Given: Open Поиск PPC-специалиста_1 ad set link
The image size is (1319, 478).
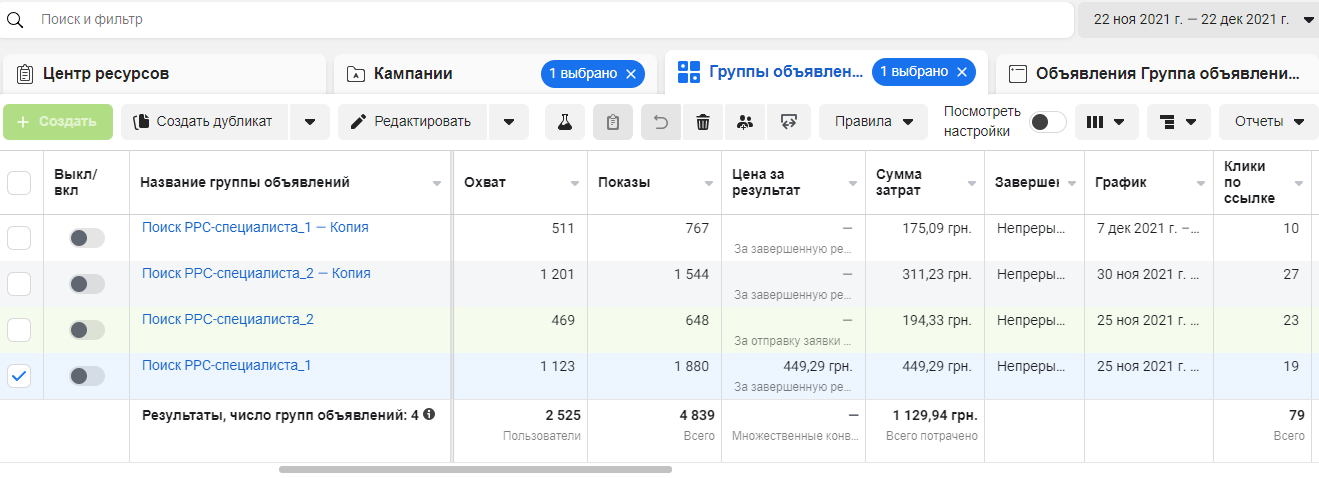Looking at the screenshot, I should [227, 365].
